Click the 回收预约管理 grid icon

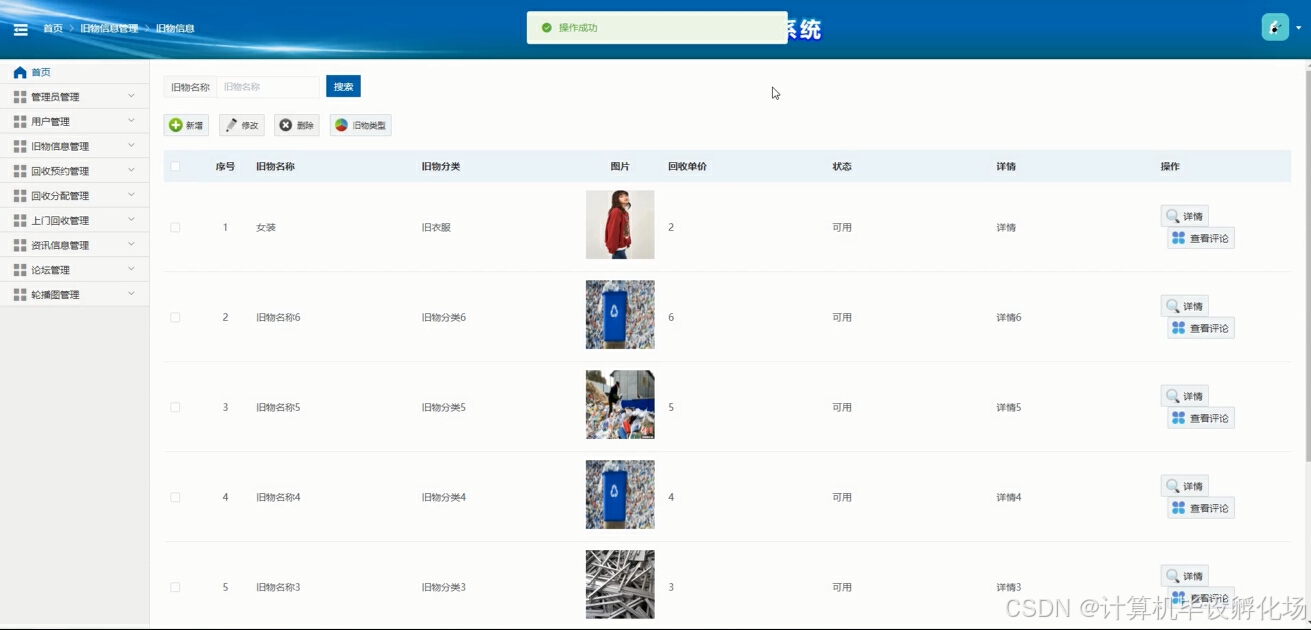coord(20,171)
